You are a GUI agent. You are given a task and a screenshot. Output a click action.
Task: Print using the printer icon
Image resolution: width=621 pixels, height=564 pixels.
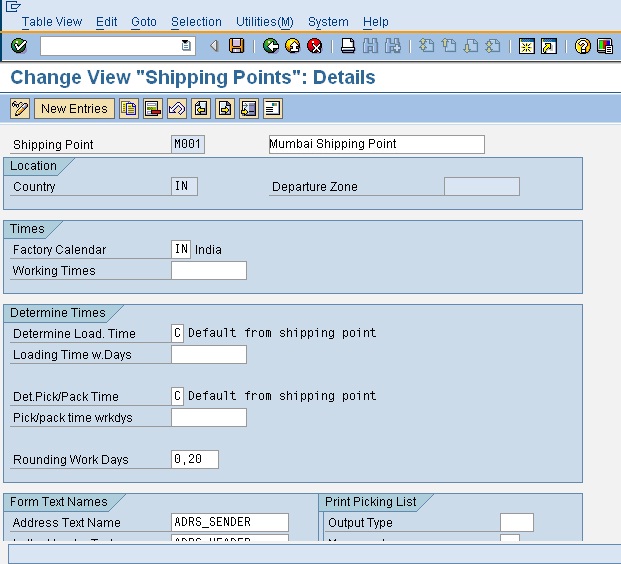click(348, 46)
